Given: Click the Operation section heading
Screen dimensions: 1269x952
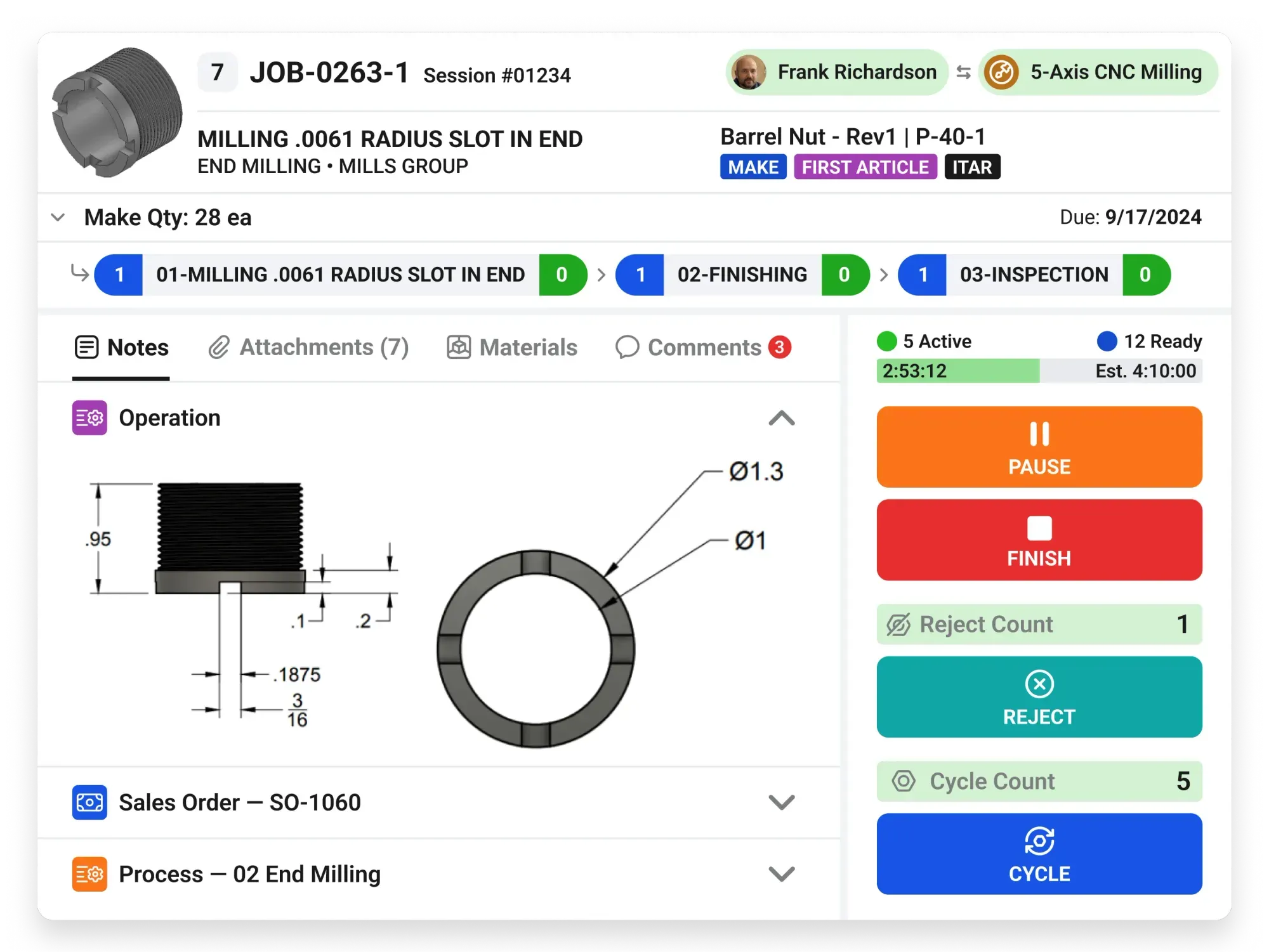Looking at the screenshot, I should point(170,418).
